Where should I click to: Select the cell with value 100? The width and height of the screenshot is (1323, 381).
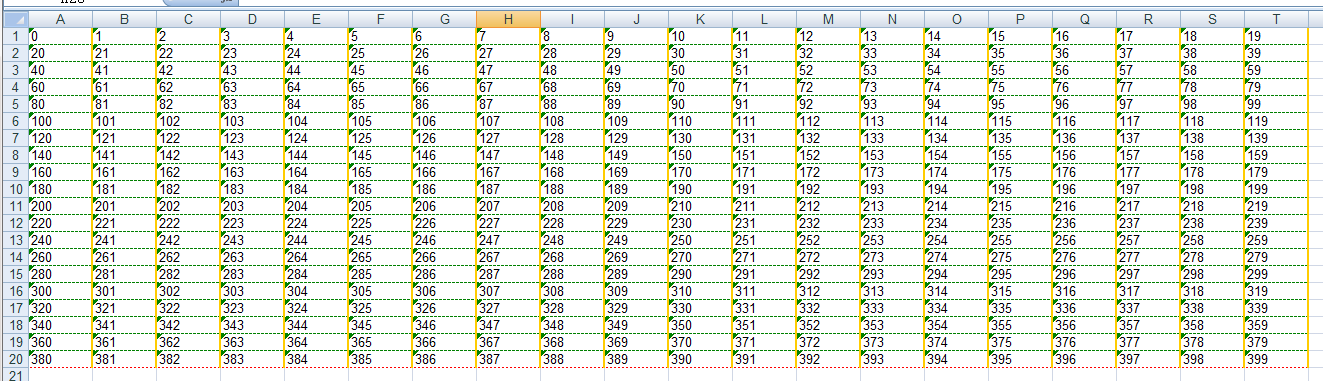click(60, 121)
